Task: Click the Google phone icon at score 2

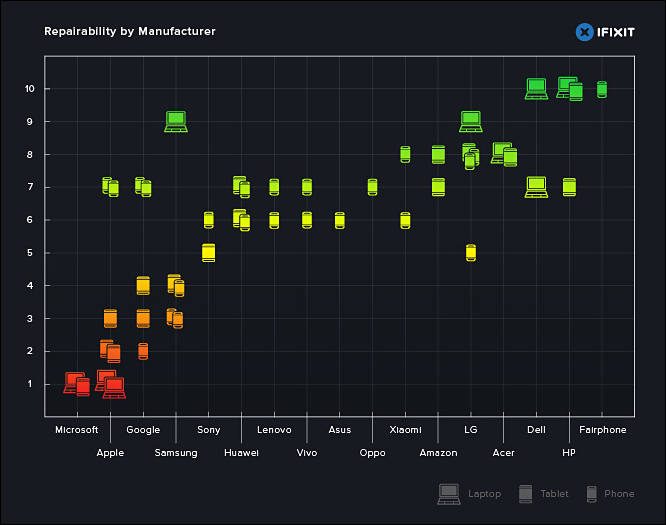Action: (143, 351)
